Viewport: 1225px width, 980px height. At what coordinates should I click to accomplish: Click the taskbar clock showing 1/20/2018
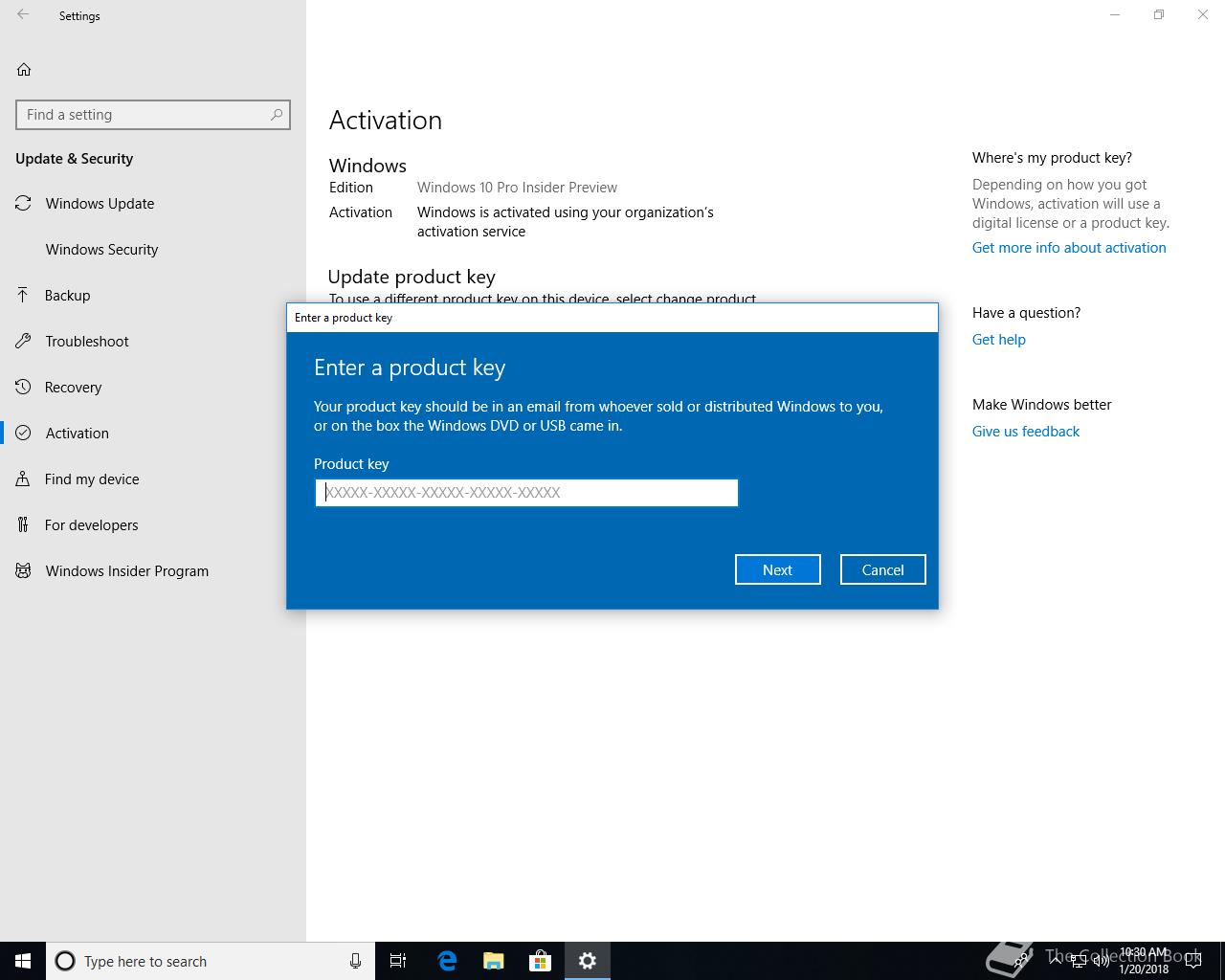click(x=1144, y=961)
